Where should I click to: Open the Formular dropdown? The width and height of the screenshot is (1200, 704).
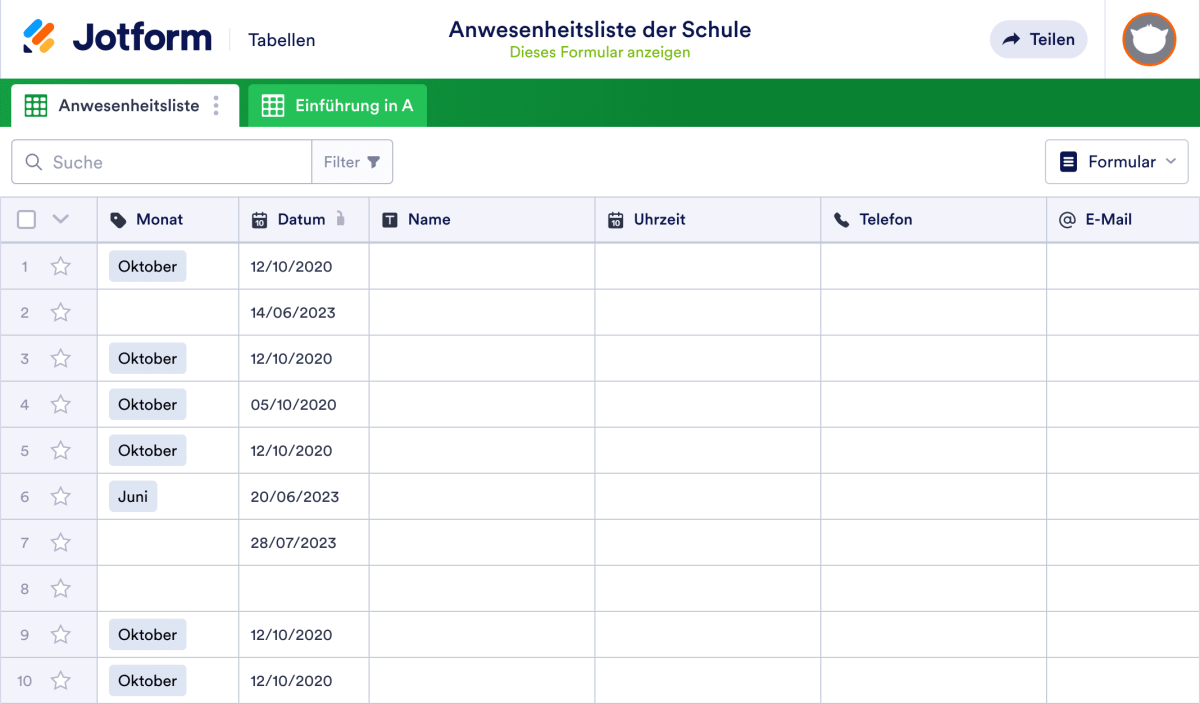[x=1116, y=161]
